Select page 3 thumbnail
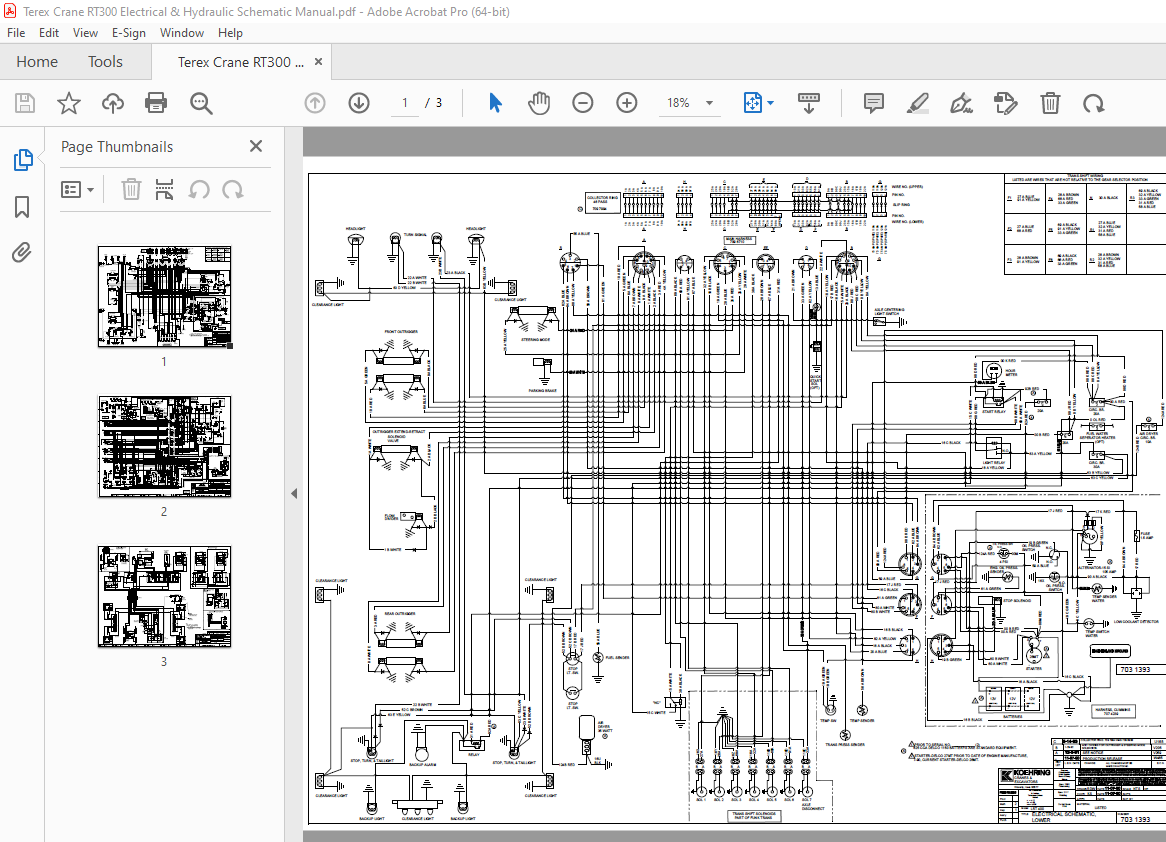The height and width of the screenshot is (842, 1166). [164, 597]
